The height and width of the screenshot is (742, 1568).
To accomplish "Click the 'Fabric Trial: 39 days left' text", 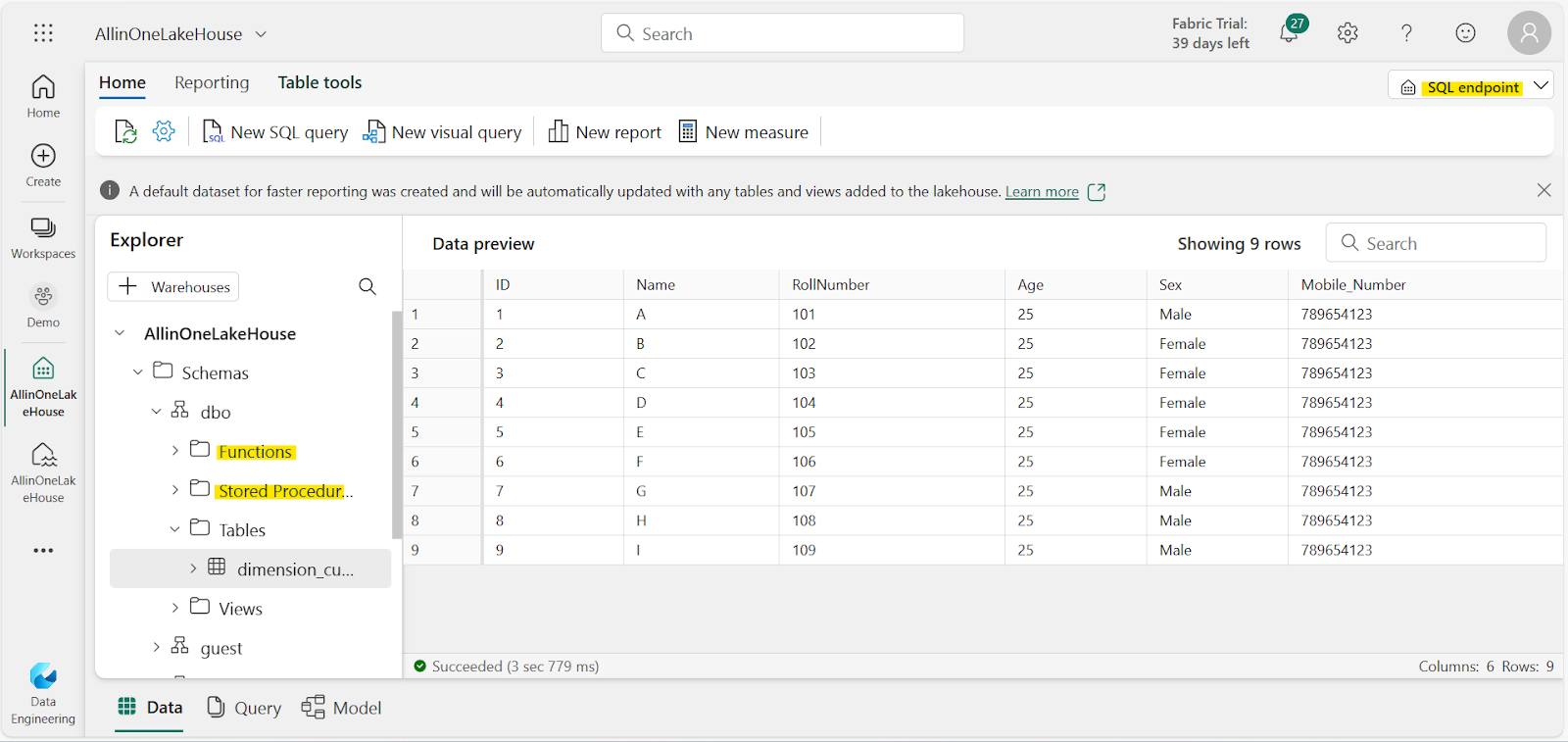I will tap(1210, 33).
